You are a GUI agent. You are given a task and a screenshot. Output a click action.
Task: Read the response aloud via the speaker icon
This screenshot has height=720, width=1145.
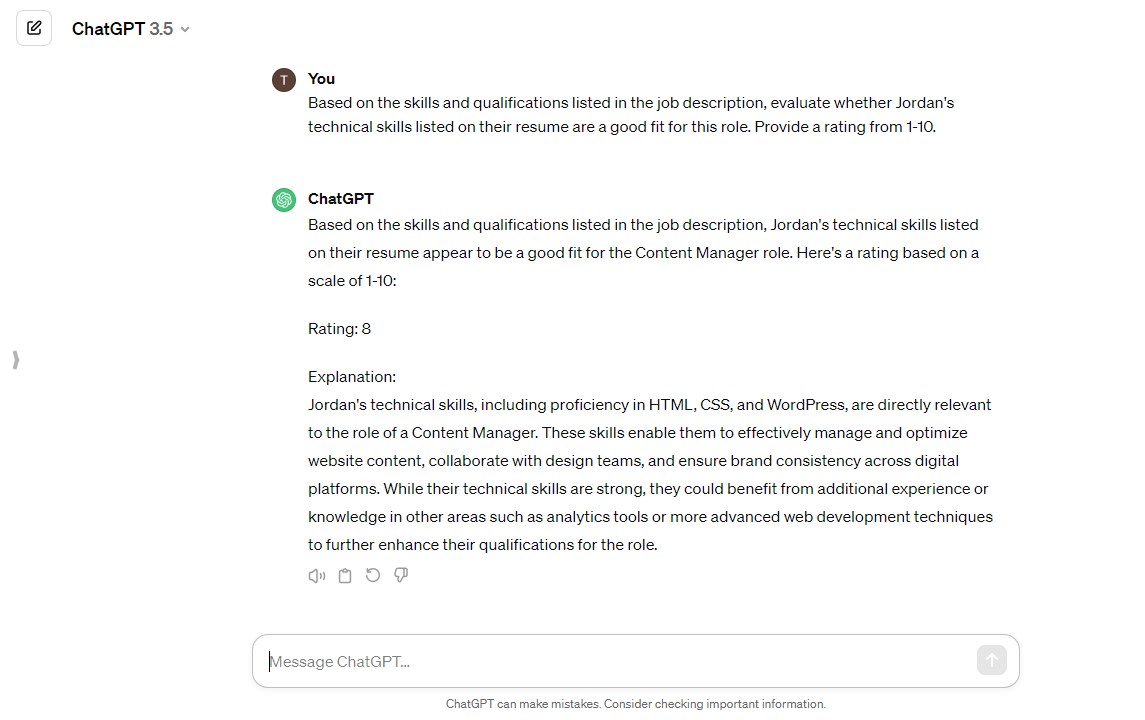click(317, 575)
